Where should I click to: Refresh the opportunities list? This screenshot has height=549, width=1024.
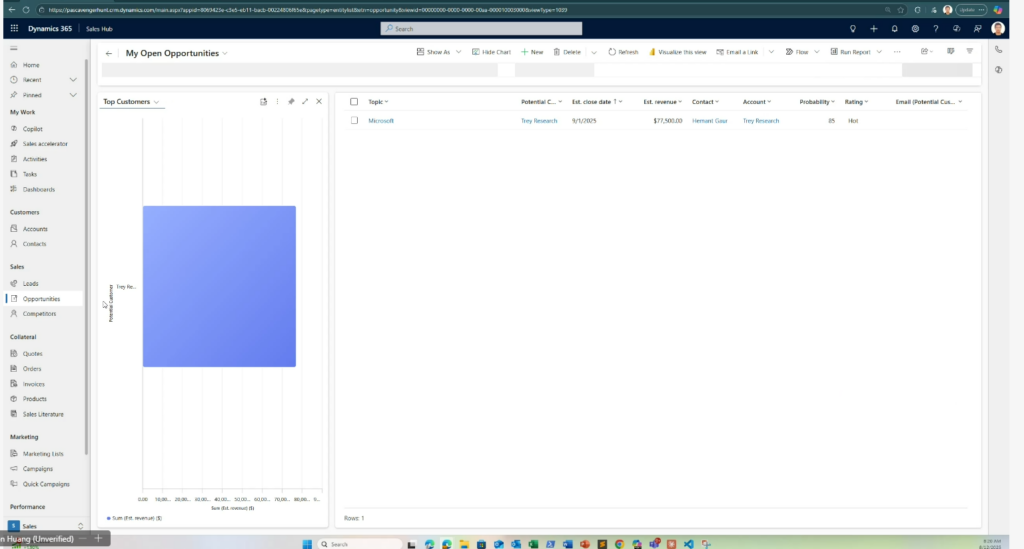coord(623,52)
